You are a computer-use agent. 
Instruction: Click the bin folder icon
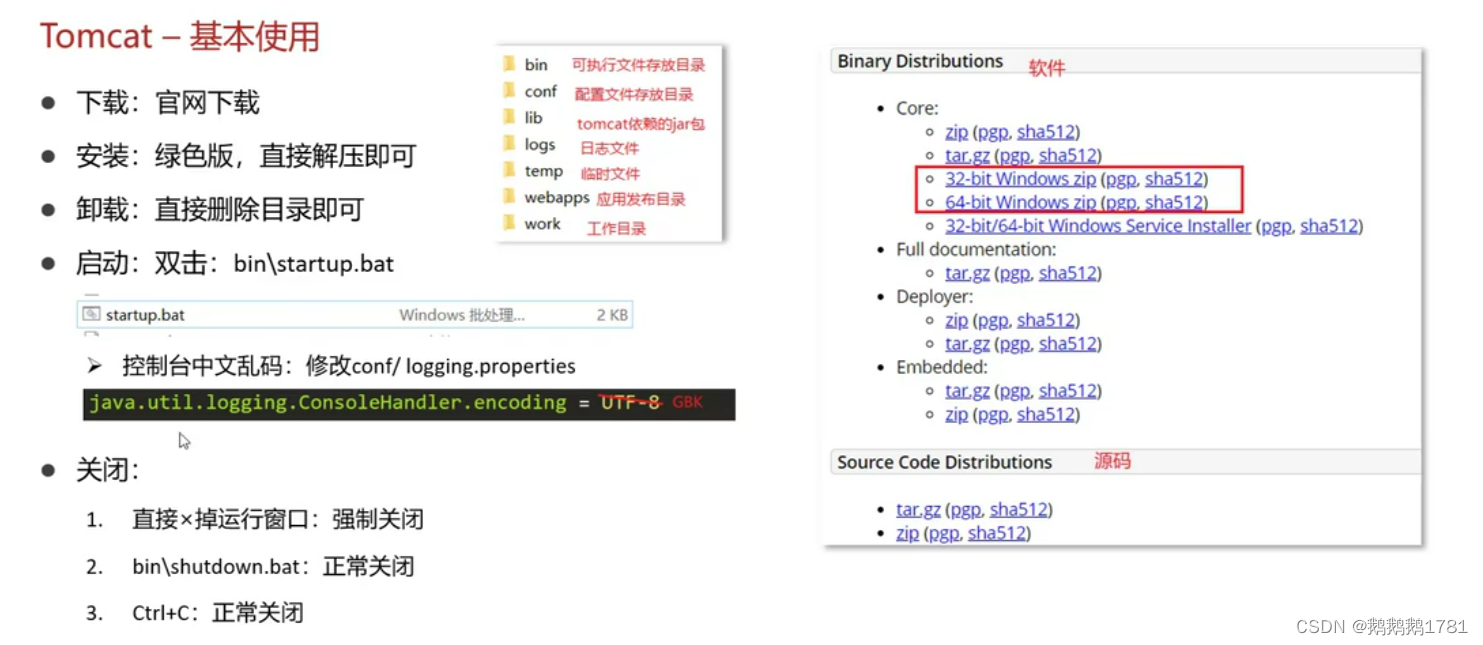pos(510,64)
